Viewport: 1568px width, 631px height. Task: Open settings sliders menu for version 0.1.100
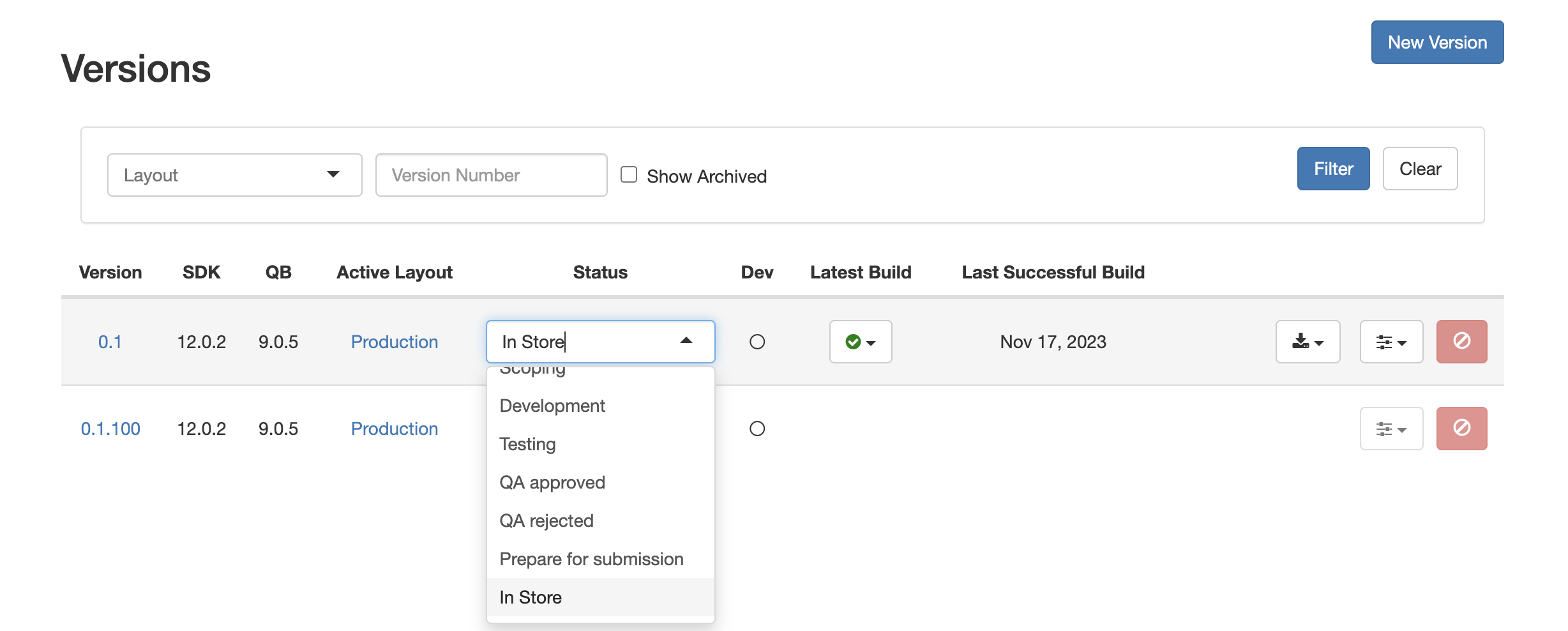[x=1391, y=429]
